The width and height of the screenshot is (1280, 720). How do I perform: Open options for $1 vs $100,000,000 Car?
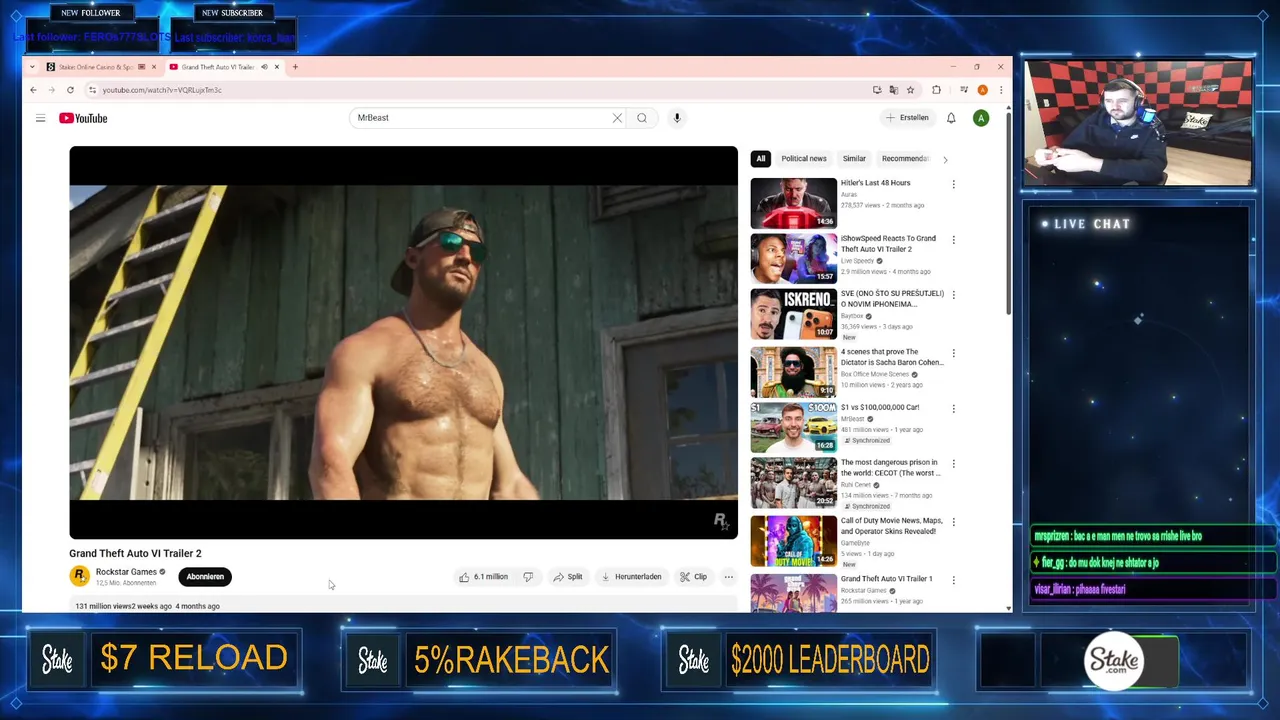(953, 409)
